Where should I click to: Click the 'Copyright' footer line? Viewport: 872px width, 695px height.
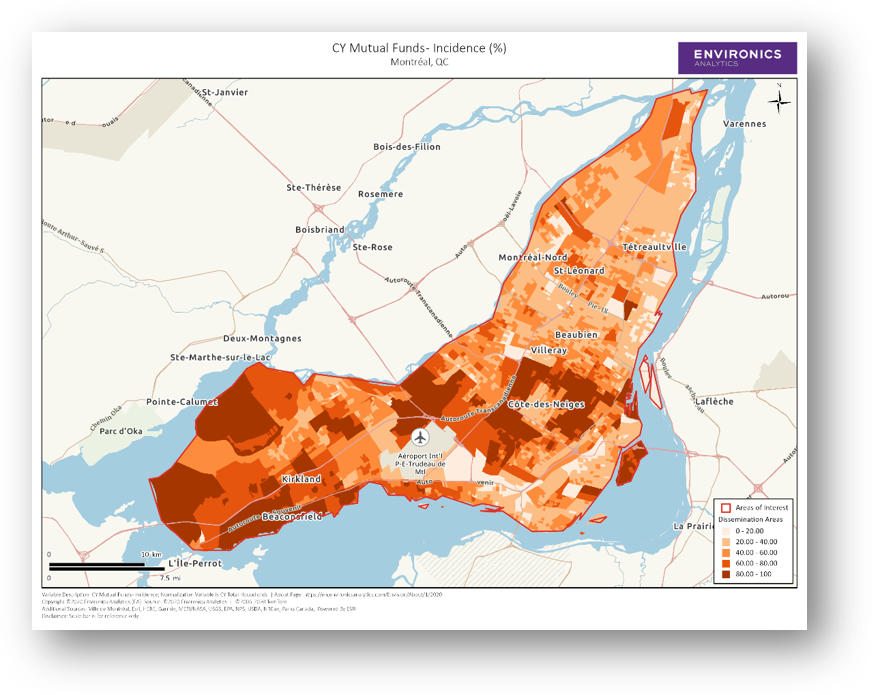(x=165, y=602)
